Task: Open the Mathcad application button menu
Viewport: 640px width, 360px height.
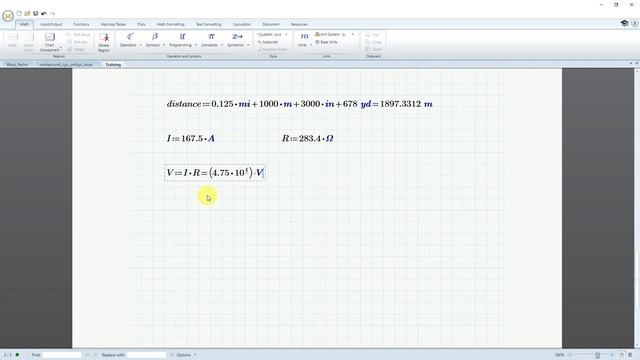Action: 8,16
